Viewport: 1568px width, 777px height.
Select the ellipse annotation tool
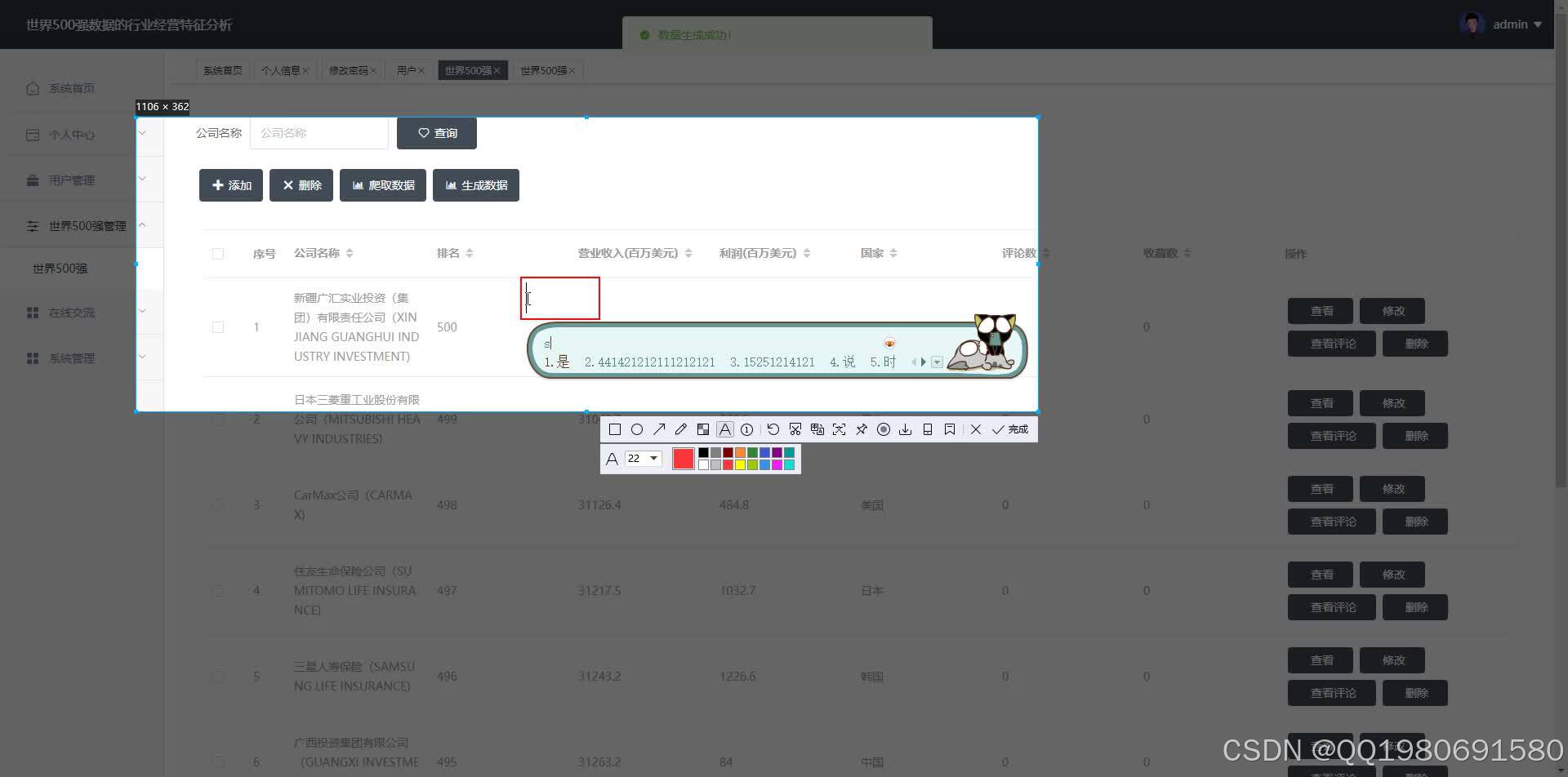click(x=637, y=429)
